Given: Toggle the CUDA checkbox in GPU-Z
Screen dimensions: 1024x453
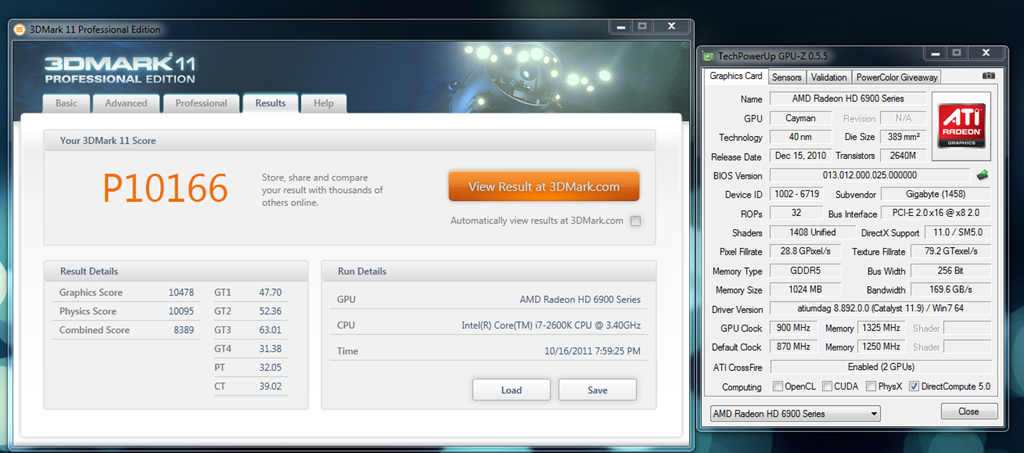Looking at the screenshot, I should coord(827,386).
